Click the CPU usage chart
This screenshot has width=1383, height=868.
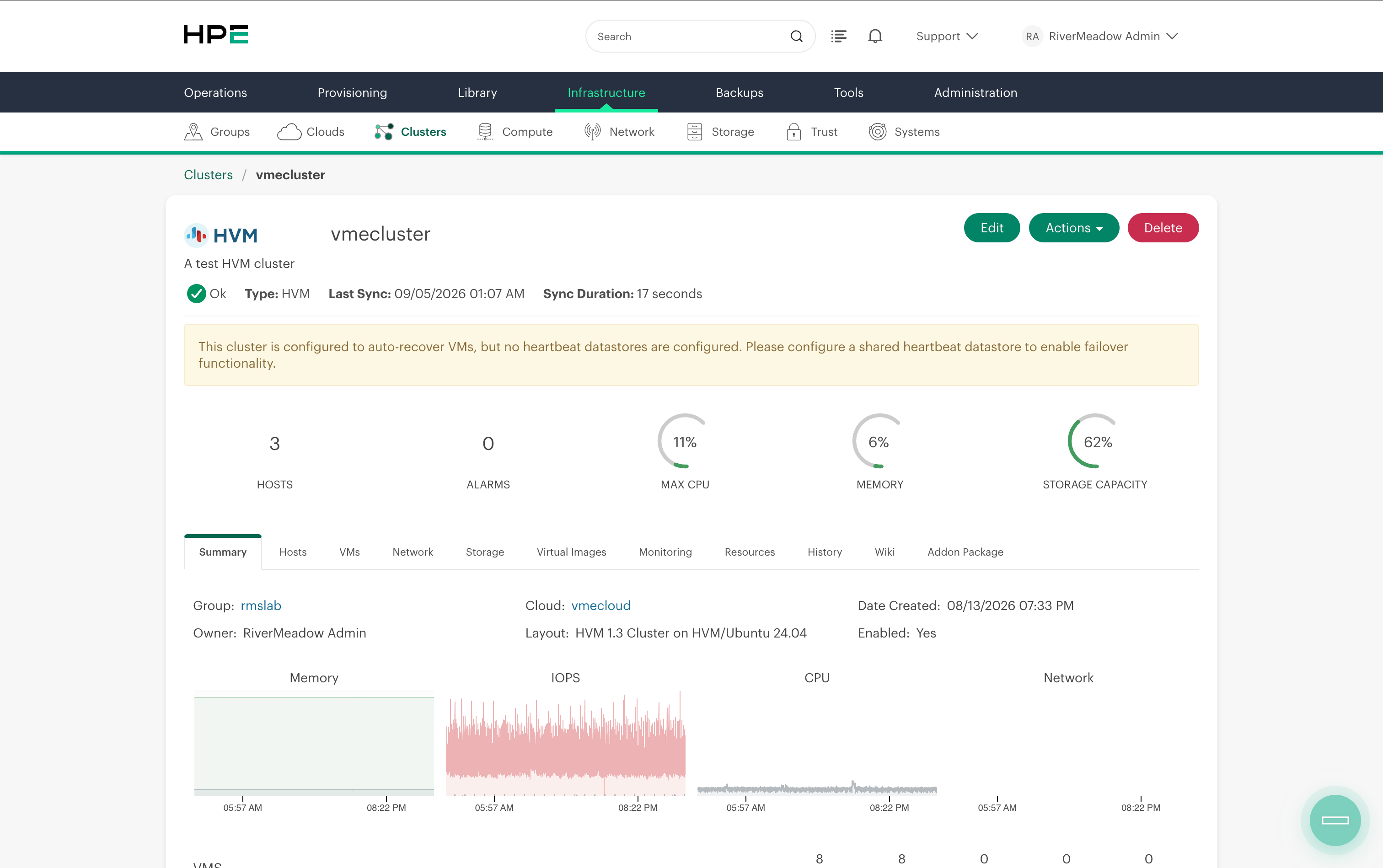(x=817, y=744)
